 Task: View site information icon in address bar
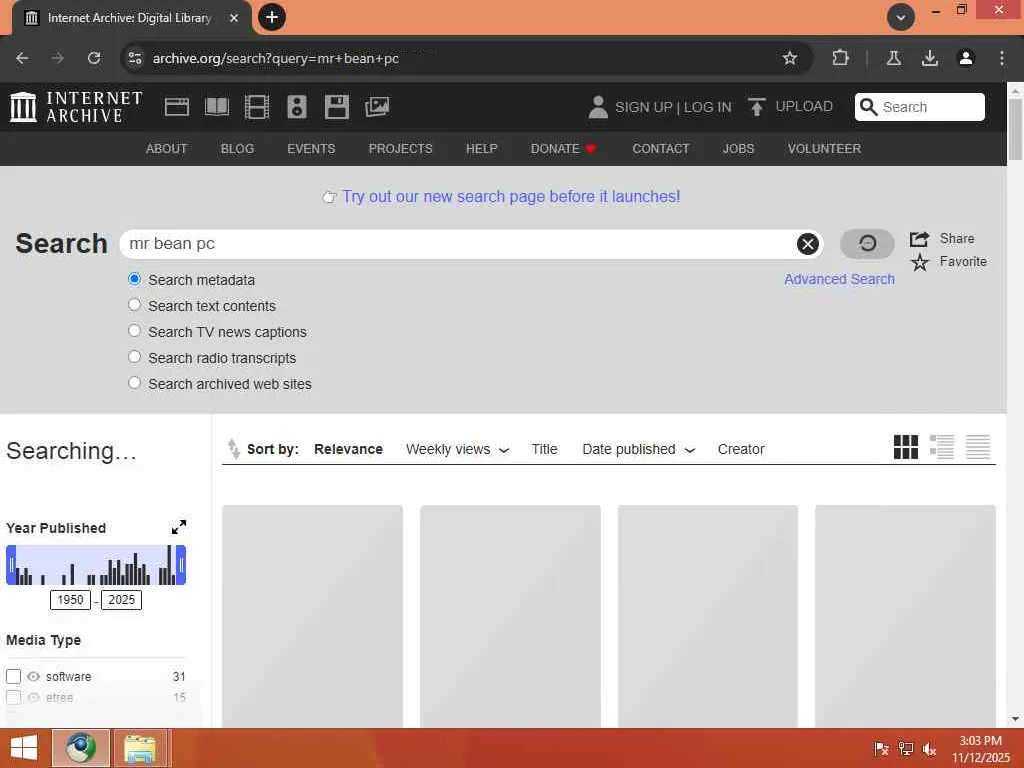click(135, 58)
